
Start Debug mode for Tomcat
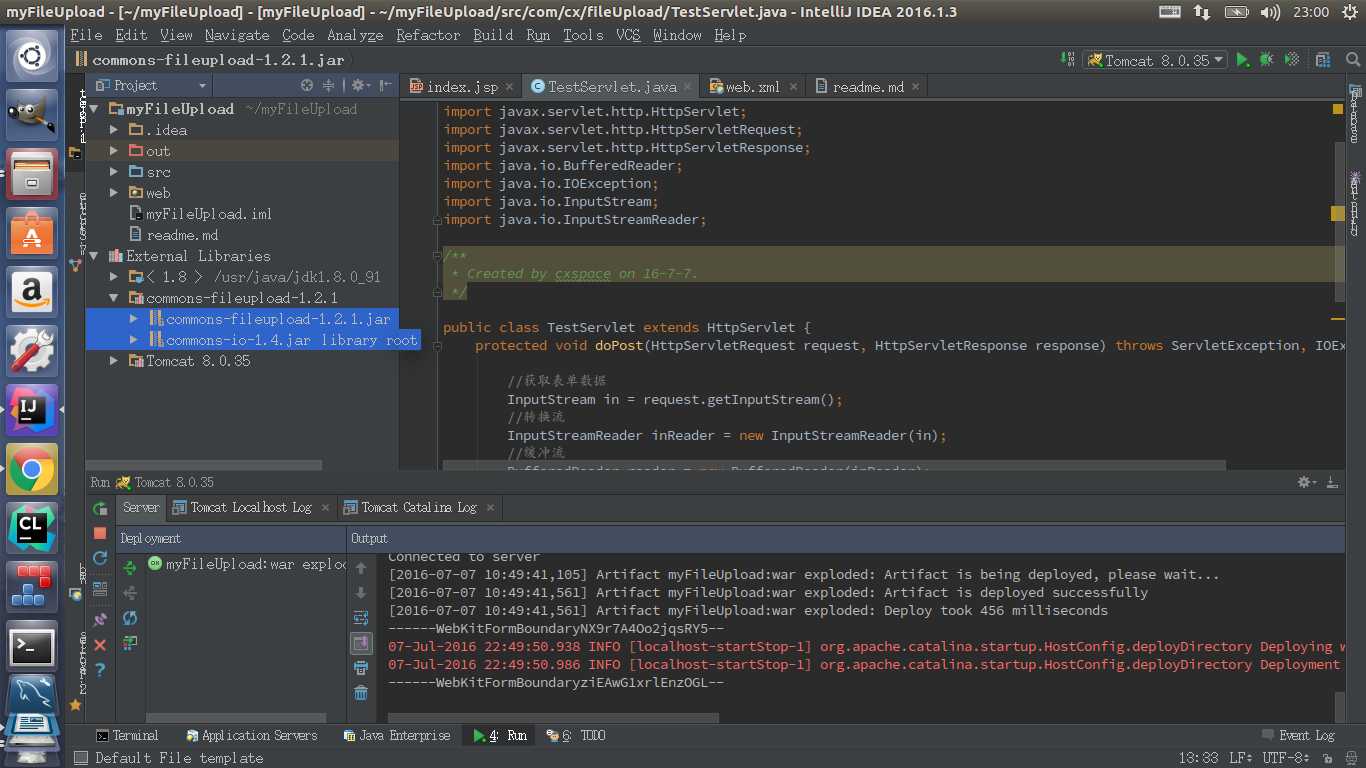1267,60
